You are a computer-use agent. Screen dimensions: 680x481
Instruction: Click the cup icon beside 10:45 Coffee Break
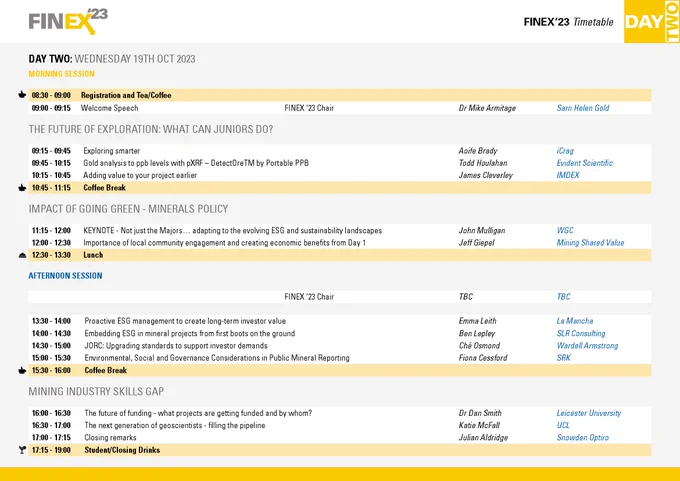pyautogui.click(x=22, y=188)
